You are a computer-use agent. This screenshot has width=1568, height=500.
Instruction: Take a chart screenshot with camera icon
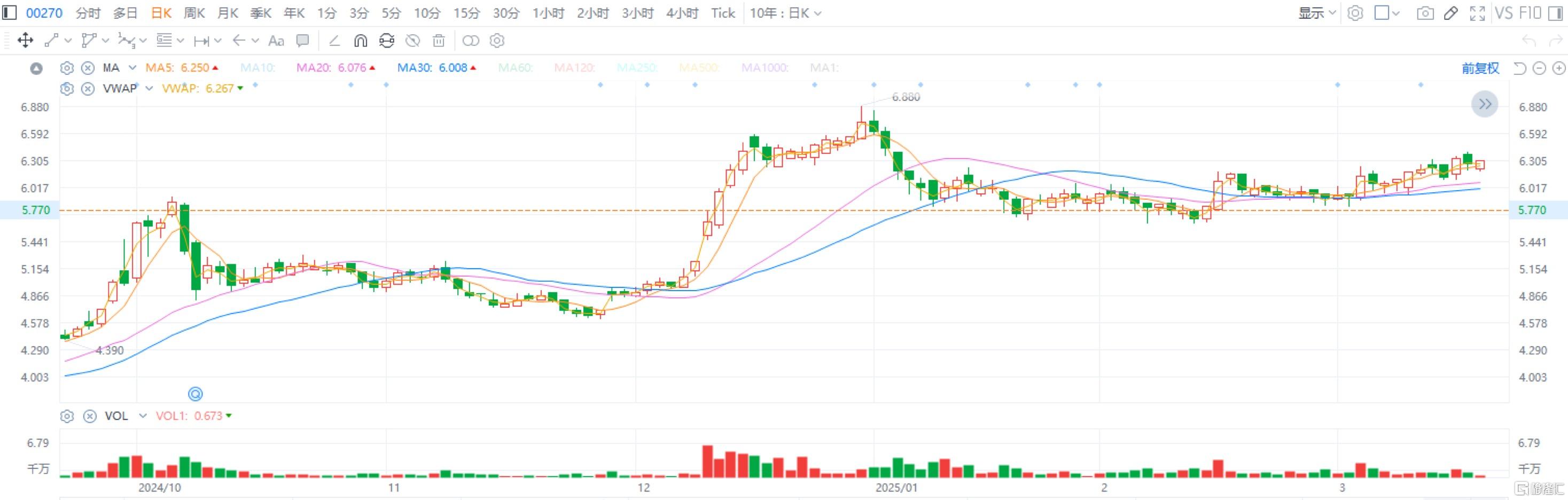coord(1425,13)
